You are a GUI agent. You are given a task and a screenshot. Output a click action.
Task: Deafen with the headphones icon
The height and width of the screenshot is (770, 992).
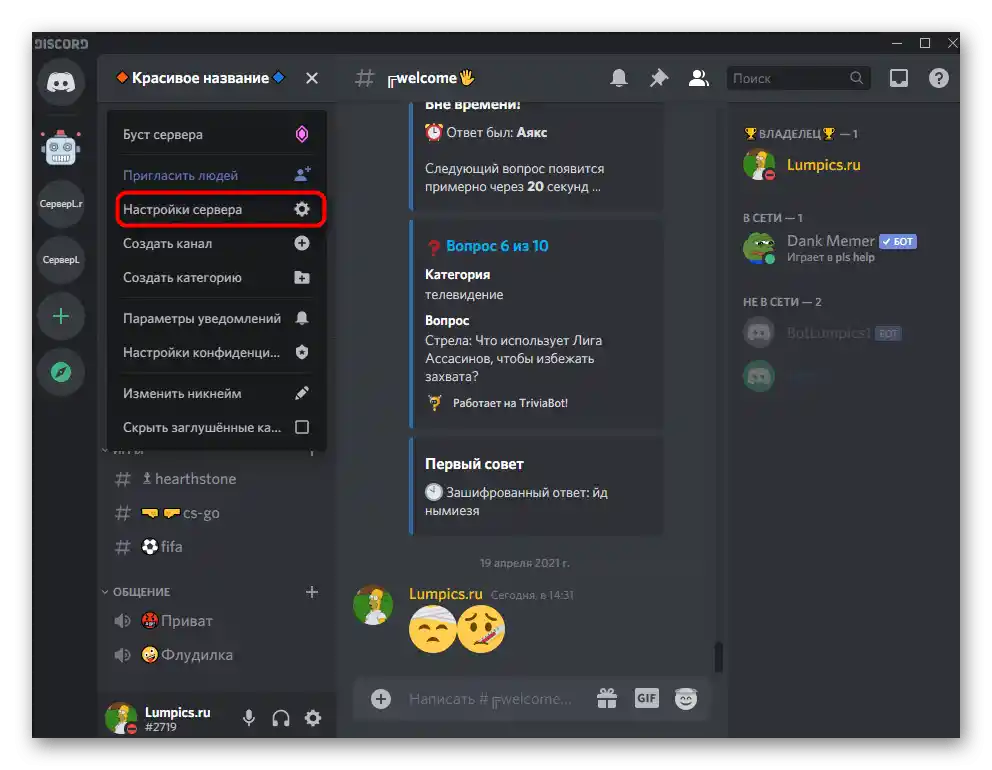click(281, 718)
